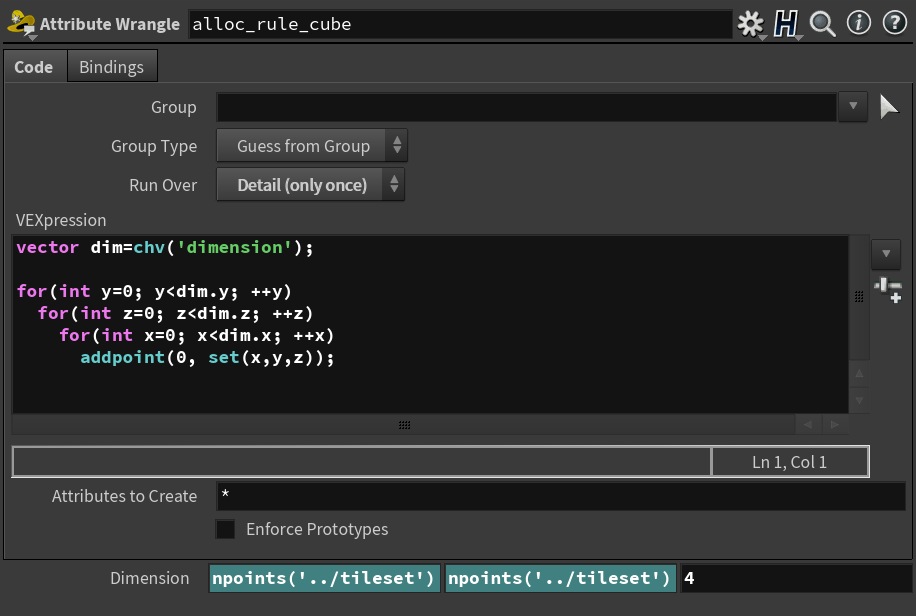
Task: Enable the Enforce Prototypes checkbox
Action: [x=227, y=529]
